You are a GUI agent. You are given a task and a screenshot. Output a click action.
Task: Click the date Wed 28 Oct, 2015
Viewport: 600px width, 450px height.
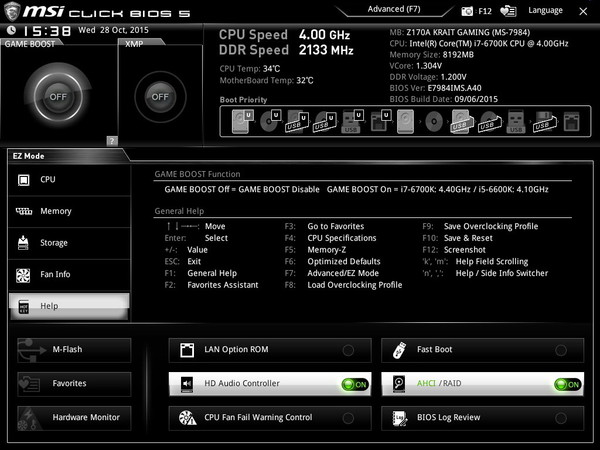[113, 30]
